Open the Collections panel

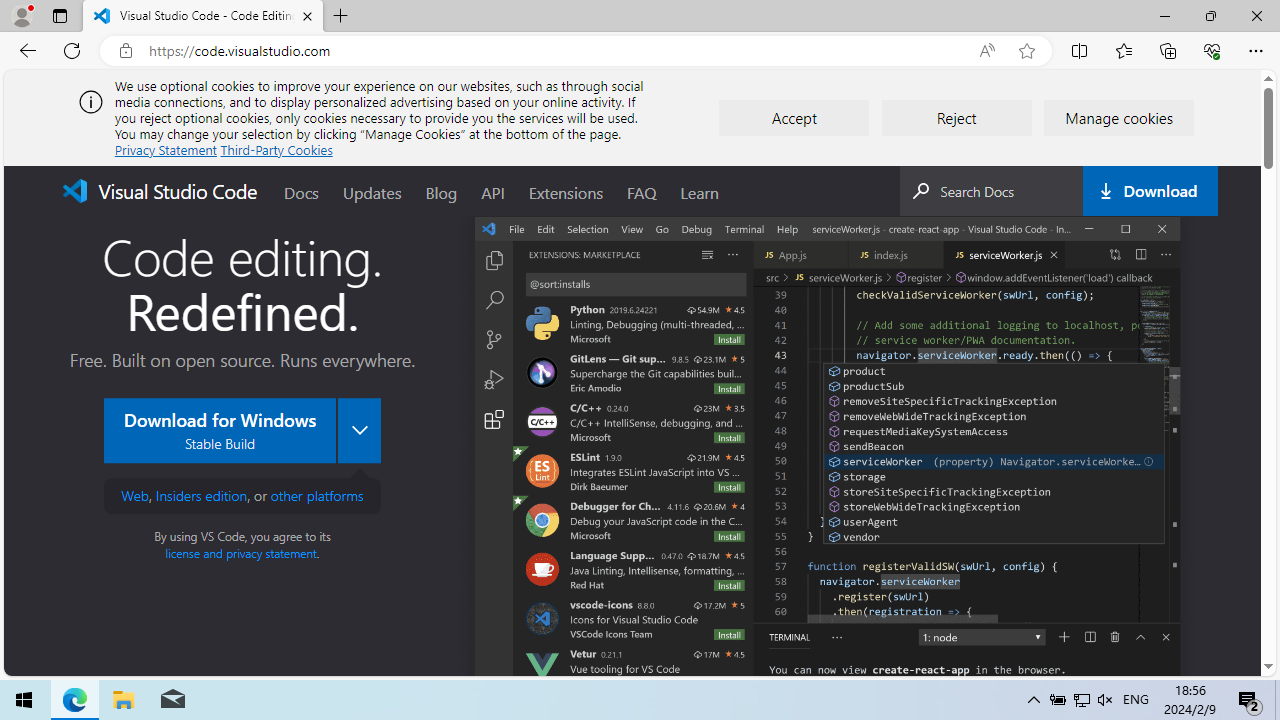(1167, 51)
